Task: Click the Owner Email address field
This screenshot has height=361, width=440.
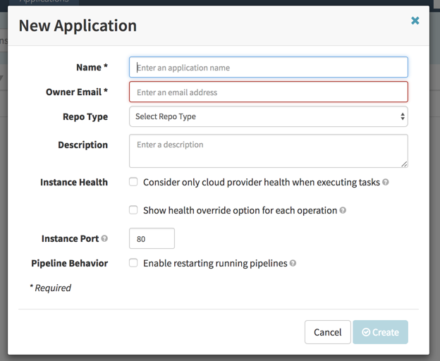Action: click(x=268, y=92)
